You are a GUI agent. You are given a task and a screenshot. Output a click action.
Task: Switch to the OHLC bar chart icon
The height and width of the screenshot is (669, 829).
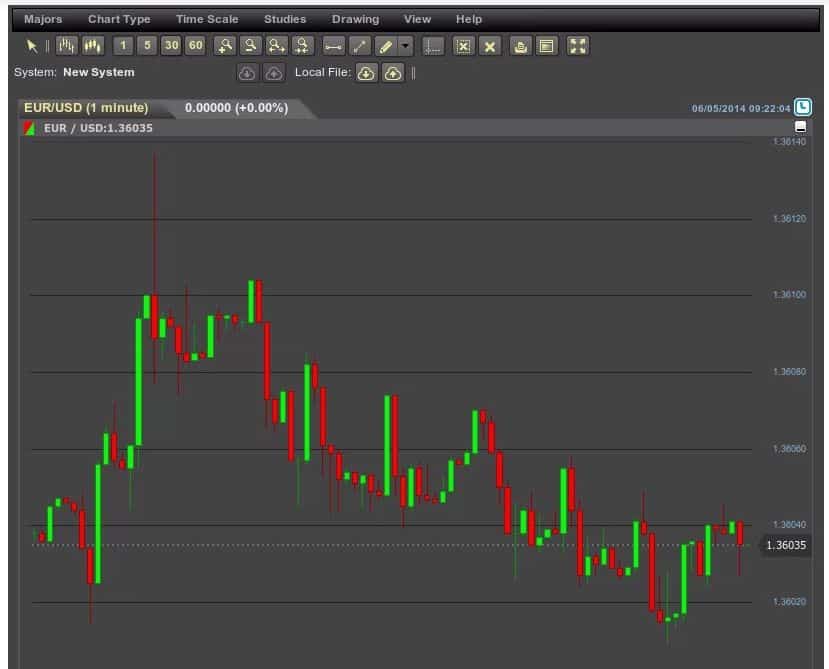click(x=67, y=46)
